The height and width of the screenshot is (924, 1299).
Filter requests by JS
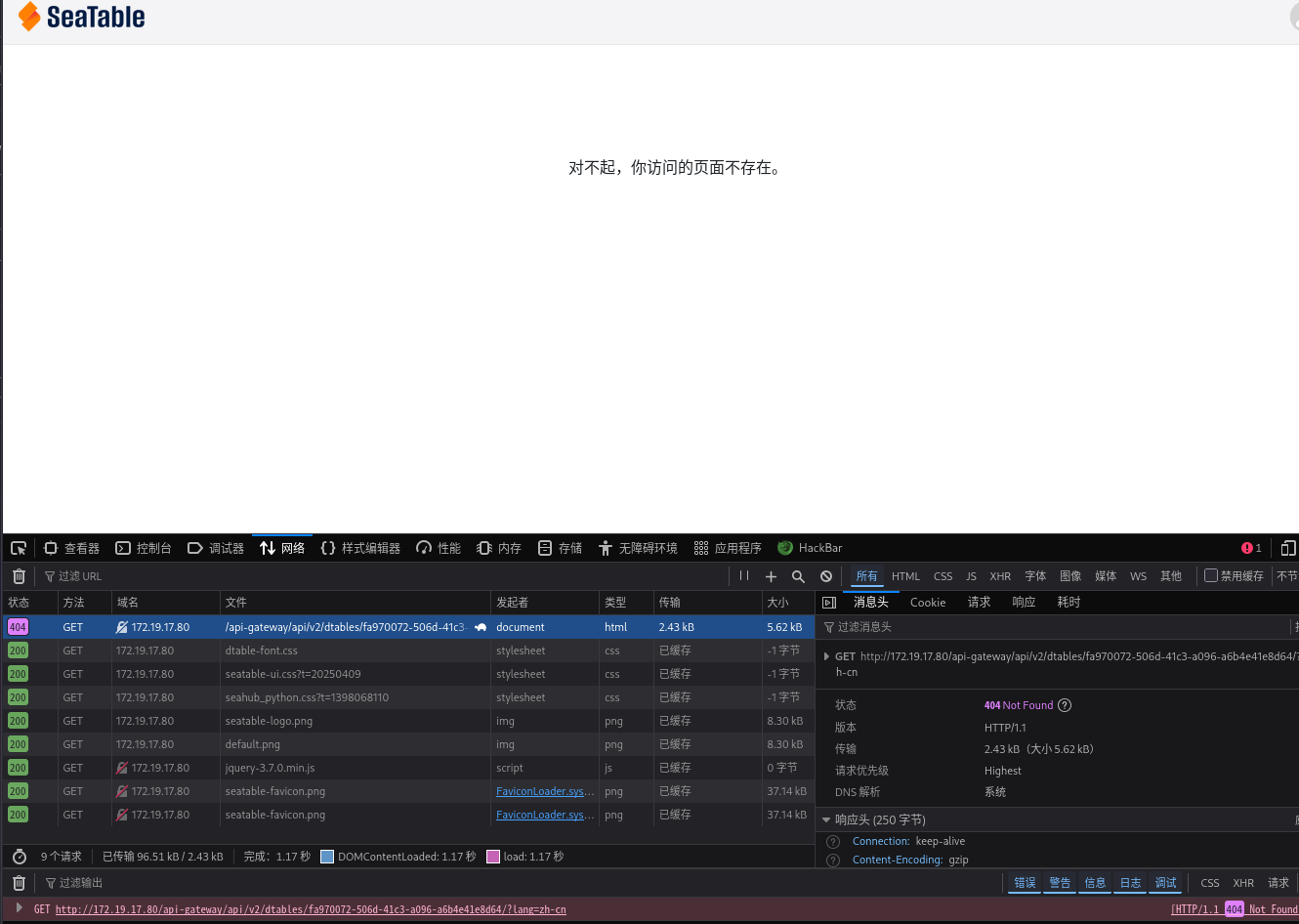pos(971,576)
